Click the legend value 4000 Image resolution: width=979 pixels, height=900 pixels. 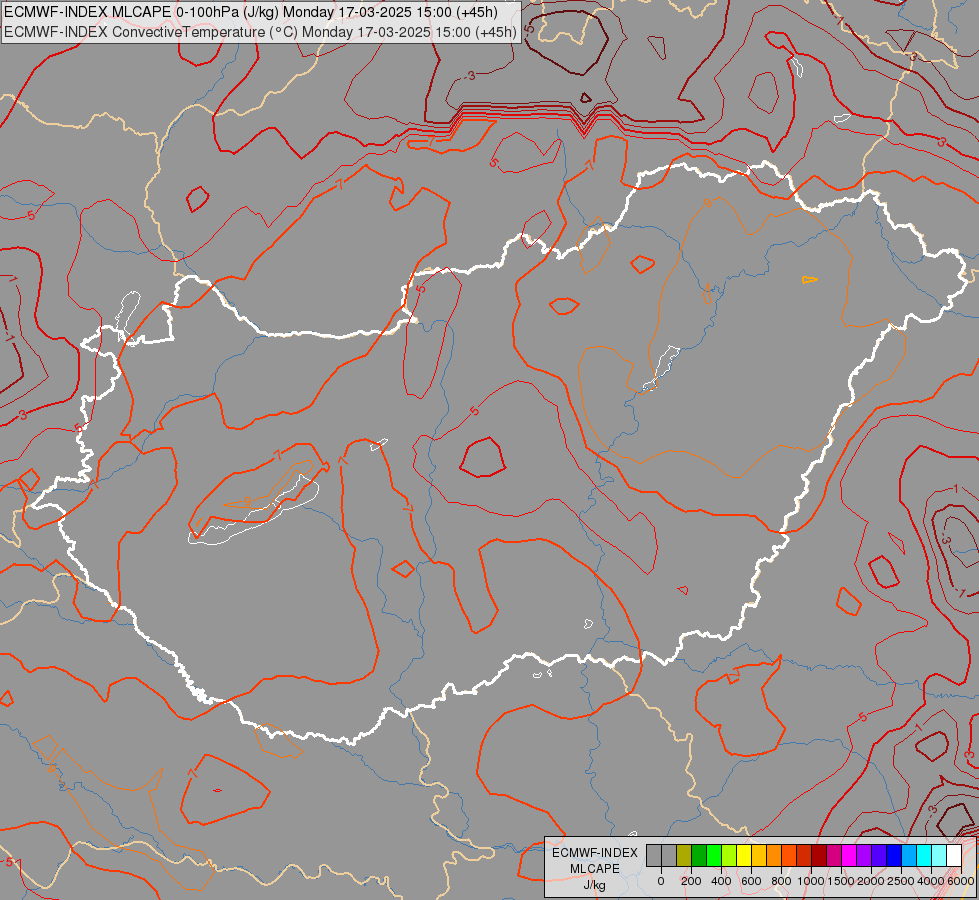[x=932, y=881]
